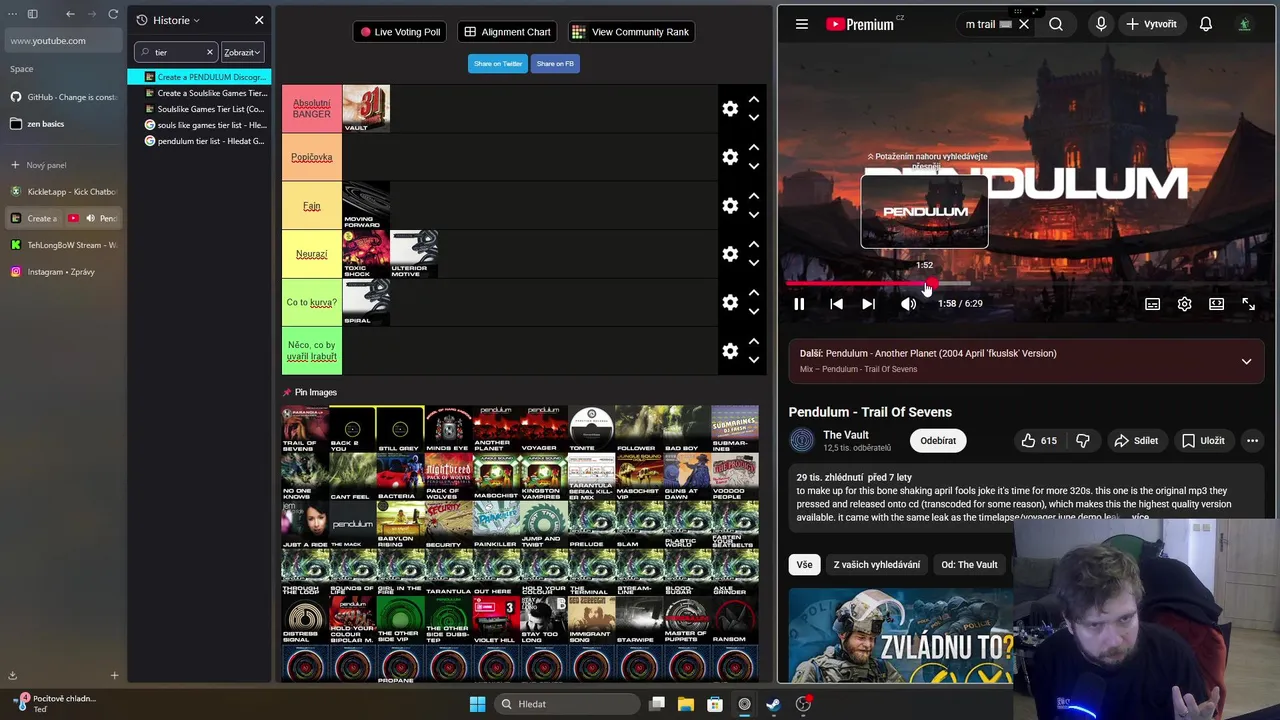Open YouTube notifications bell
The image size is (1280, 720).
(x=1206, y=24)
